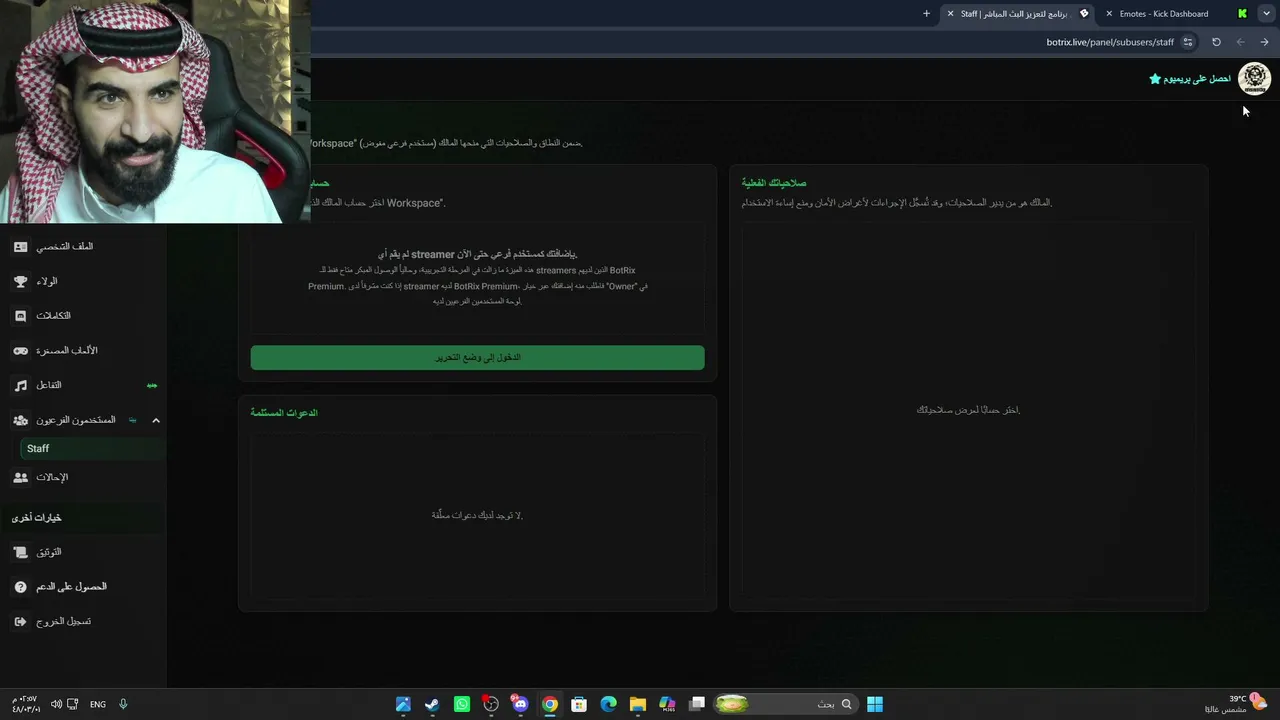Open site settings icon beside the URL
The width and height of the screenshot is (1280, 720).
point(1188,42)
